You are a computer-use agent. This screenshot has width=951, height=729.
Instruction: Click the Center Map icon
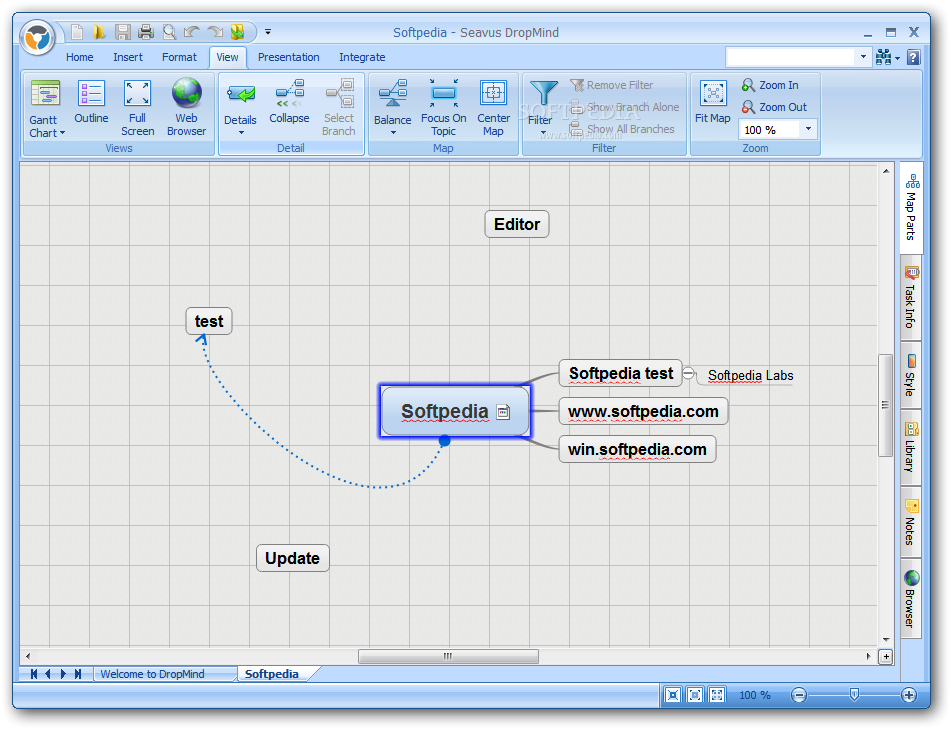[493, 93]
